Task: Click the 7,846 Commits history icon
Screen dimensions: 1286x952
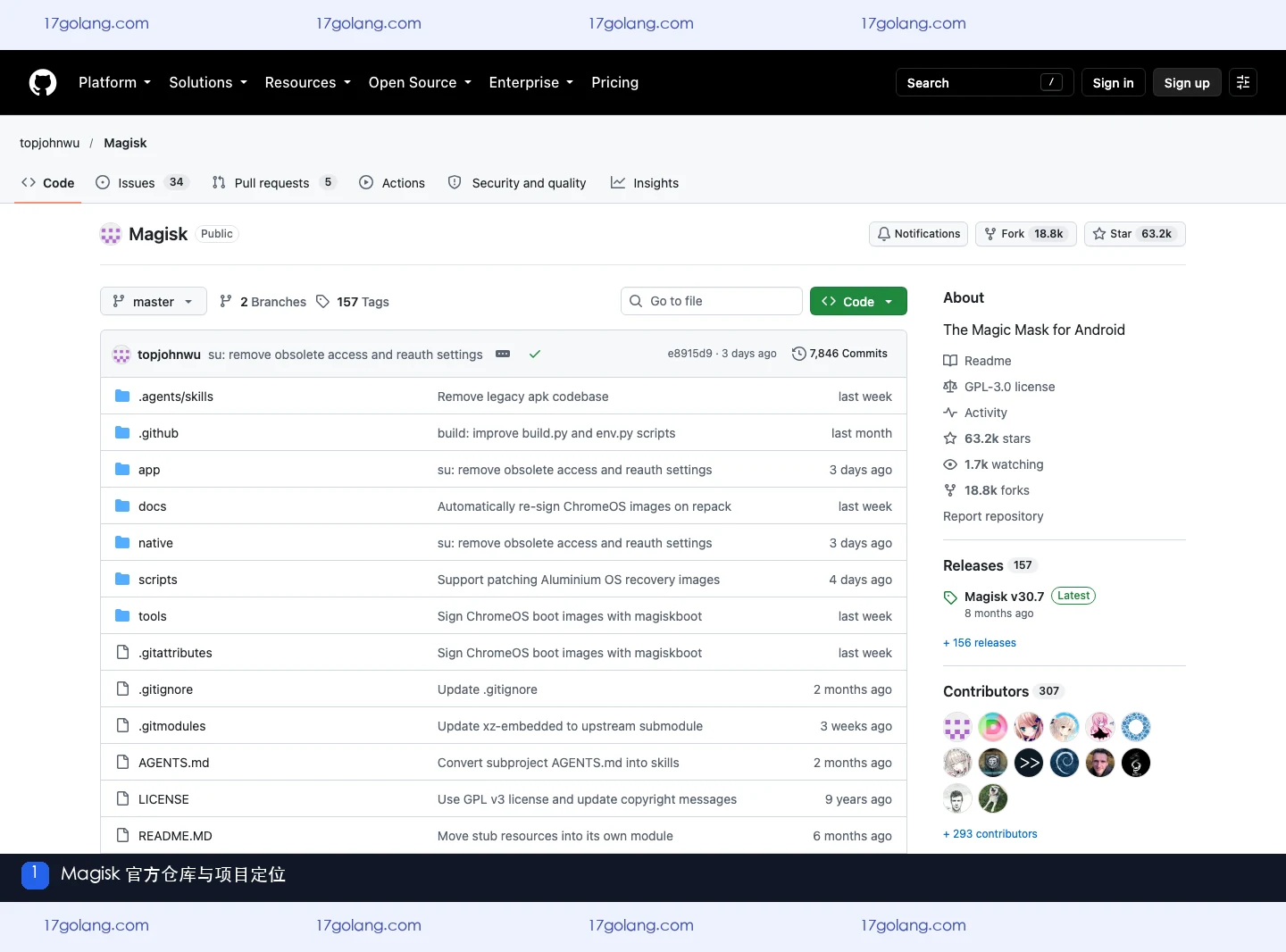Action: pos(799,354)
